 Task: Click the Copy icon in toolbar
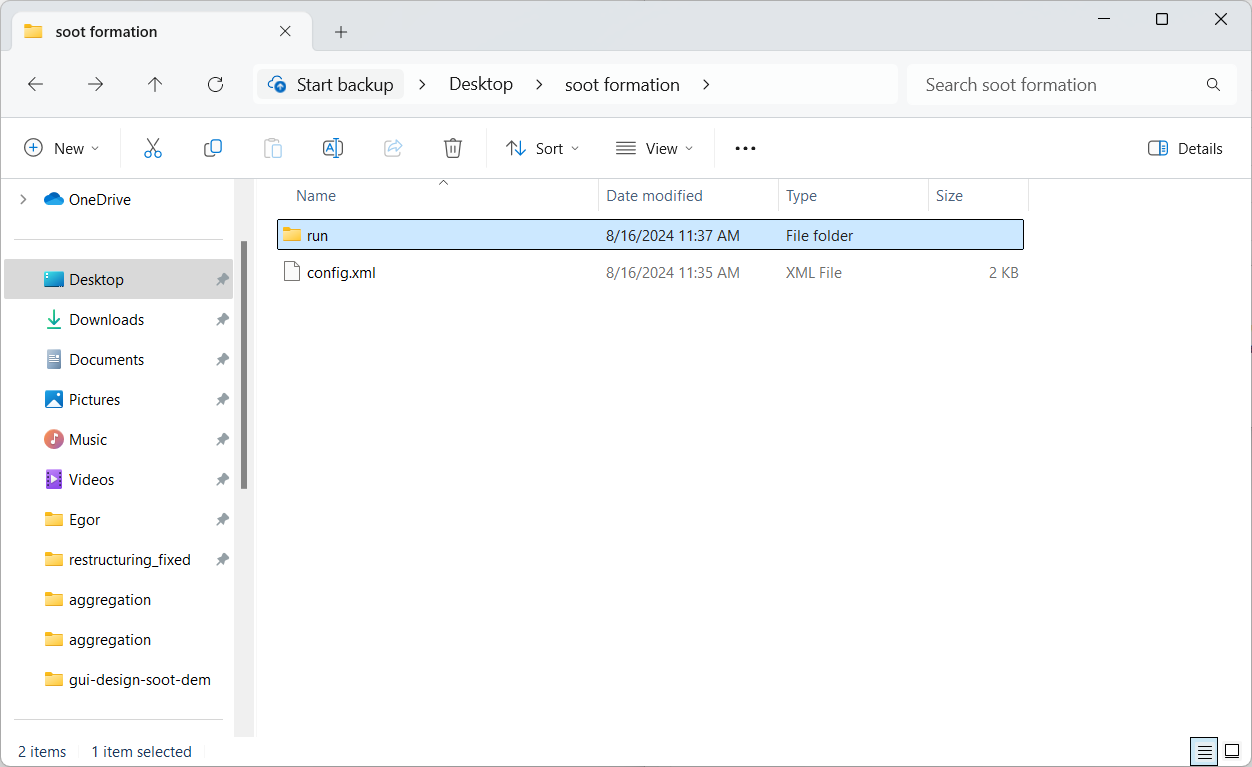coord(213,148)
